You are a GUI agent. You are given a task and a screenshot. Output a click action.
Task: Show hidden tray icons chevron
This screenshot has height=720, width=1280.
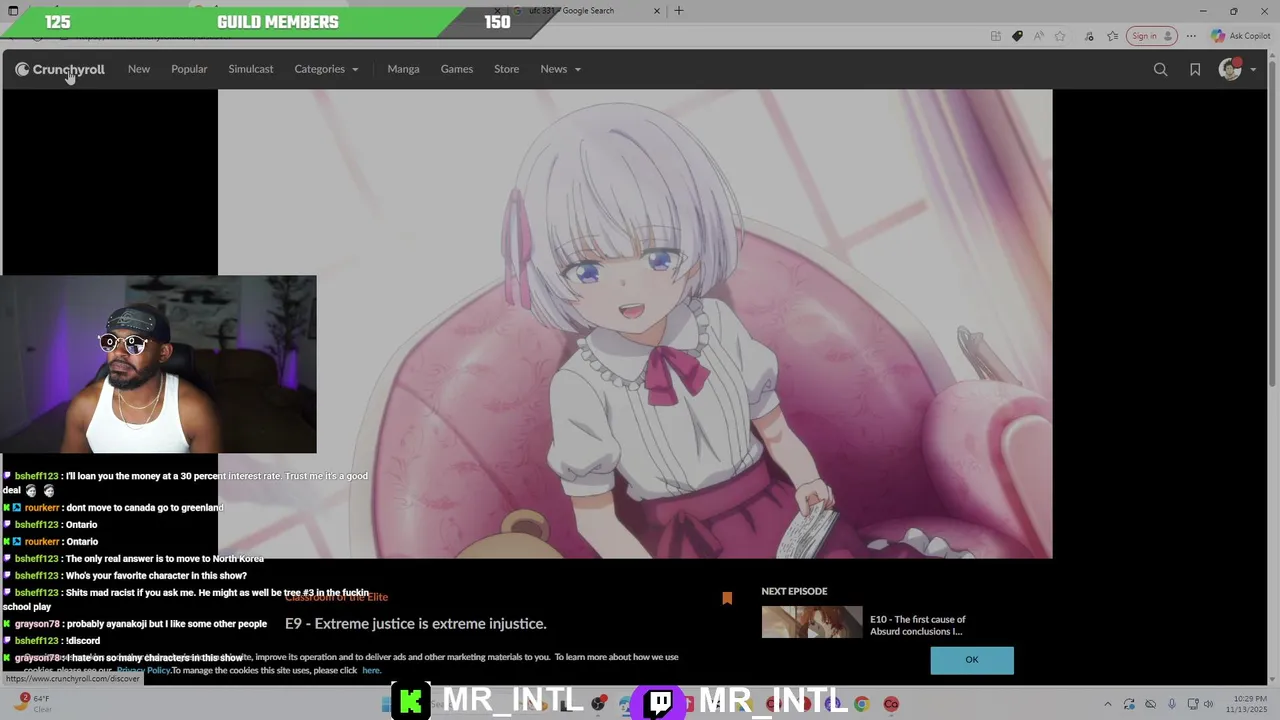pyautogui.click(x=1107, y=704)
